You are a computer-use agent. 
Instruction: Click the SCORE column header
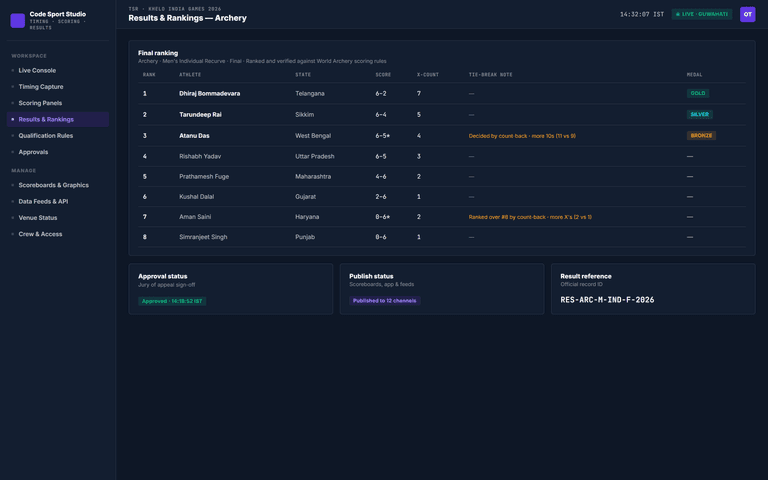point(384,75)
